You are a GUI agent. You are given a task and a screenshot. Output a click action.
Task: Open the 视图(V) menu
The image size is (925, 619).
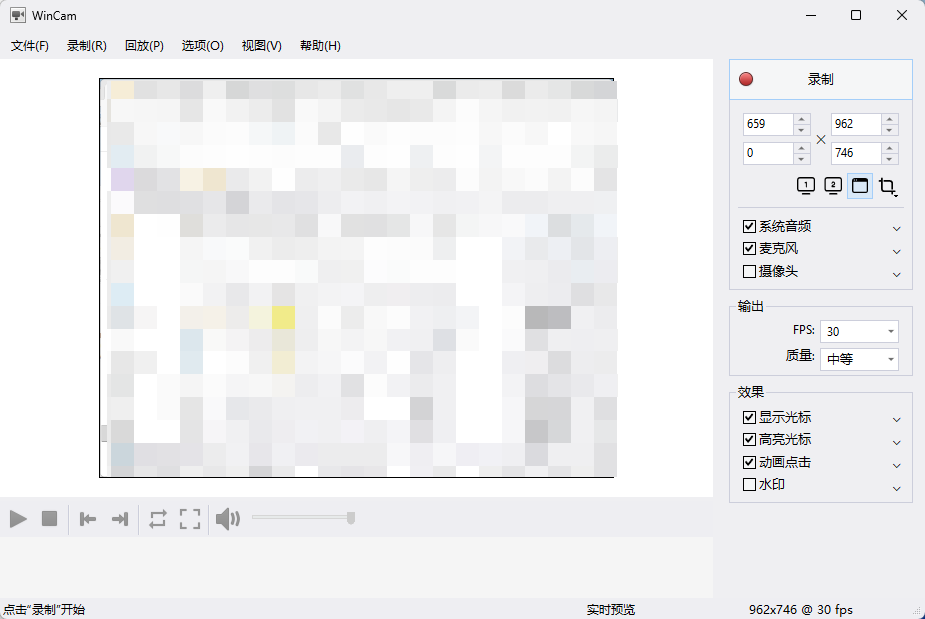[261, 46]
